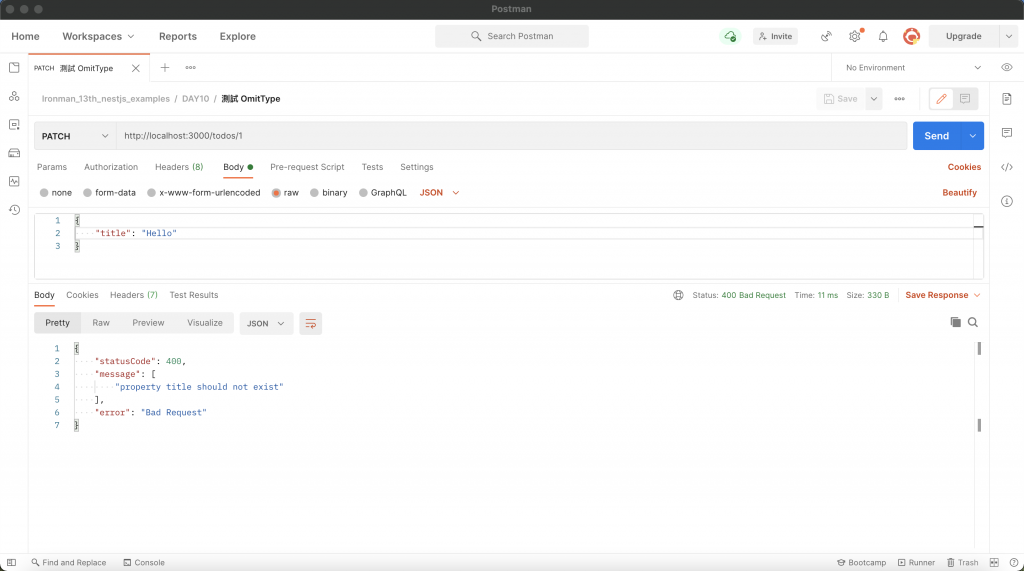Select x-www-form-urlencoded radio
This screenshot has width=1024, height=571.
(x=151, y=193)
